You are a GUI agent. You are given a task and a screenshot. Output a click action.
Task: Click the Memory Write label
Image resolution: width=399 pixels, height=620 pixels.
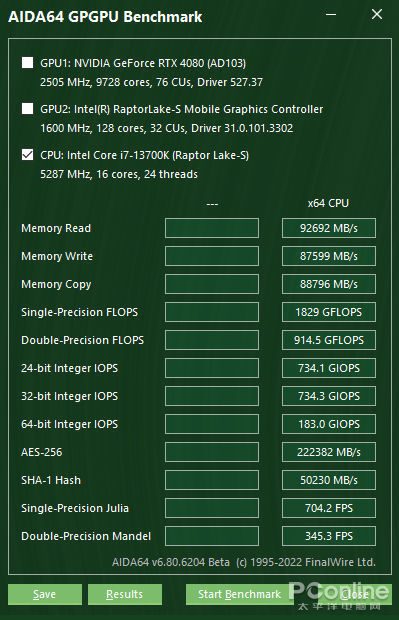[x=57, y=256]
